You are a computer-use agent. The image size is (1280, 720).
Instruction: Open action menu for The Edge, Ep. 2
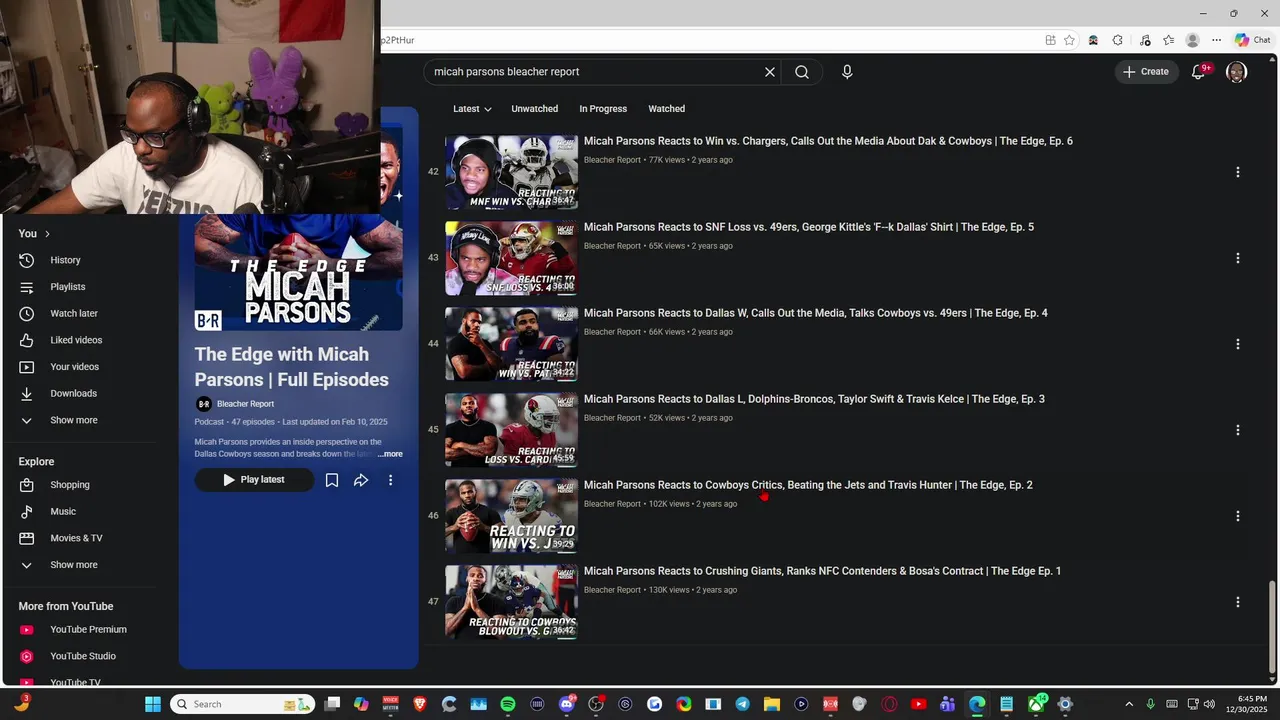click(1238, 516)
